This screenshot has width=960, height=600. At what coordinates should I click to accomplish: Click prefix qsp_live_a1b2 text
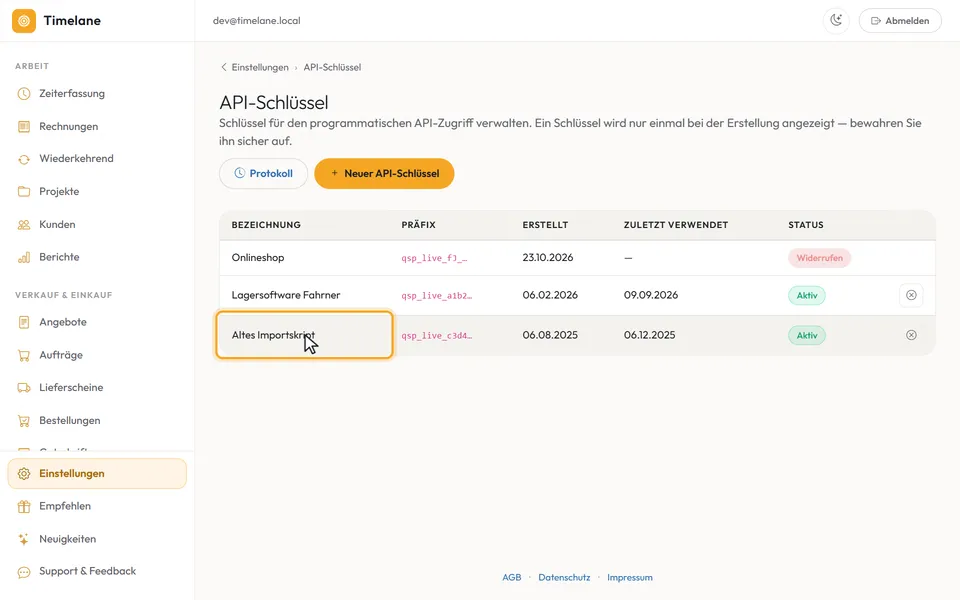tap(437, 296)
